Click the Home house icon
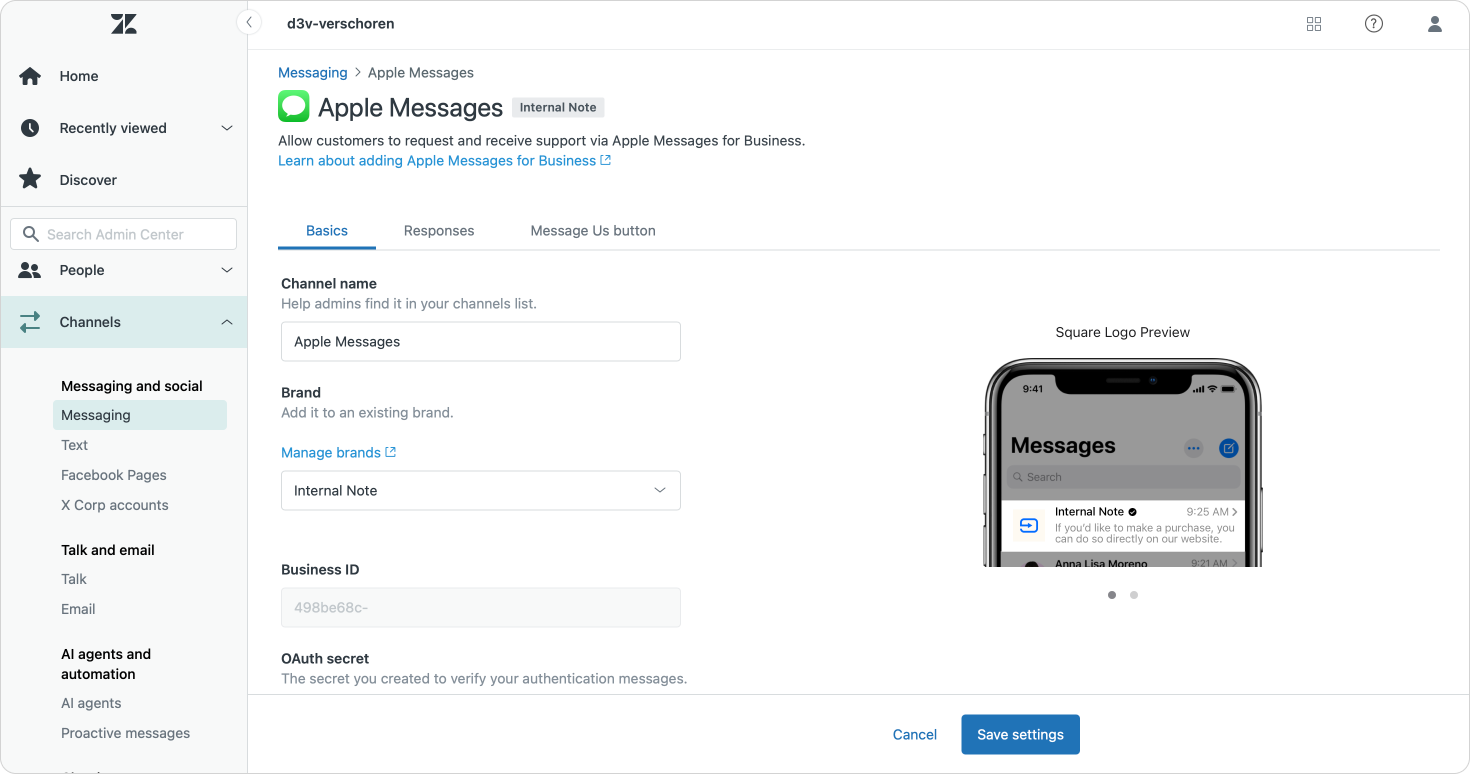This screenshot has width=1470, height=774. 30,76
